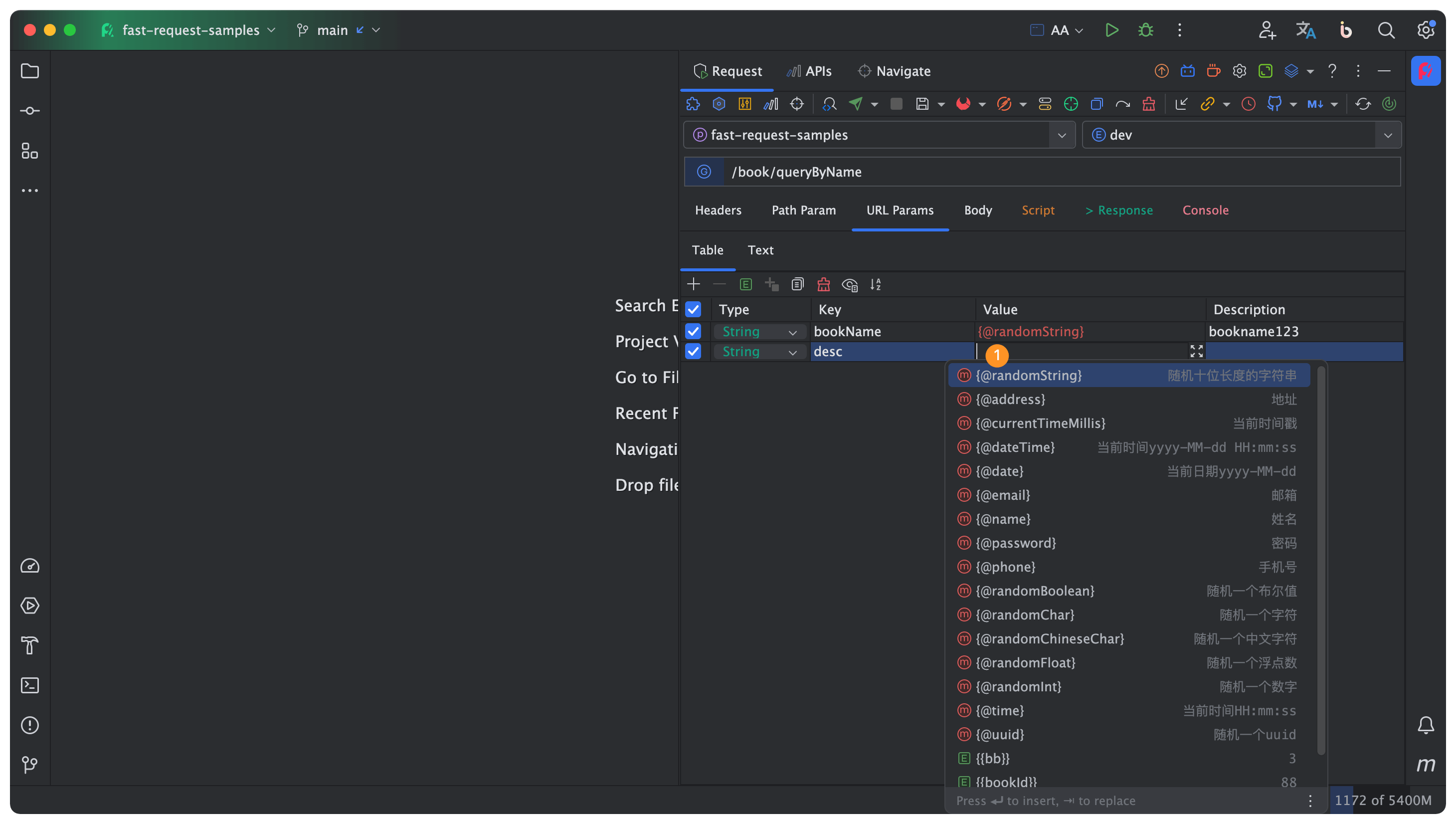Open the Terminal tool window icon
The image size is (1456, 824).
[29, 685]
